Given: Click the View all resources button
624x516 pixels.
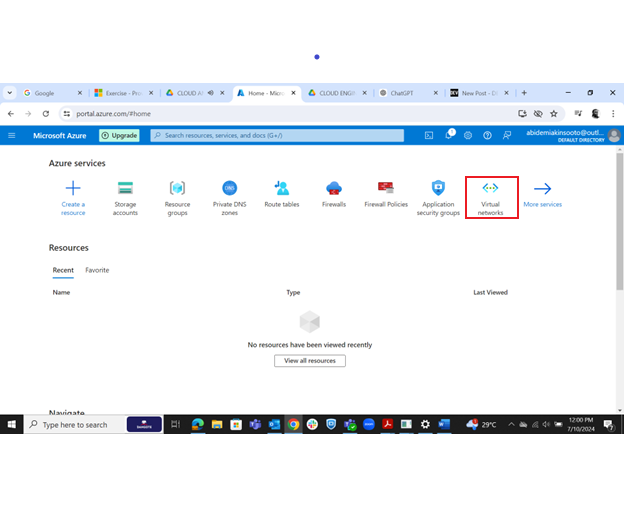Looking at the screenshot, I should coord(310,361).
